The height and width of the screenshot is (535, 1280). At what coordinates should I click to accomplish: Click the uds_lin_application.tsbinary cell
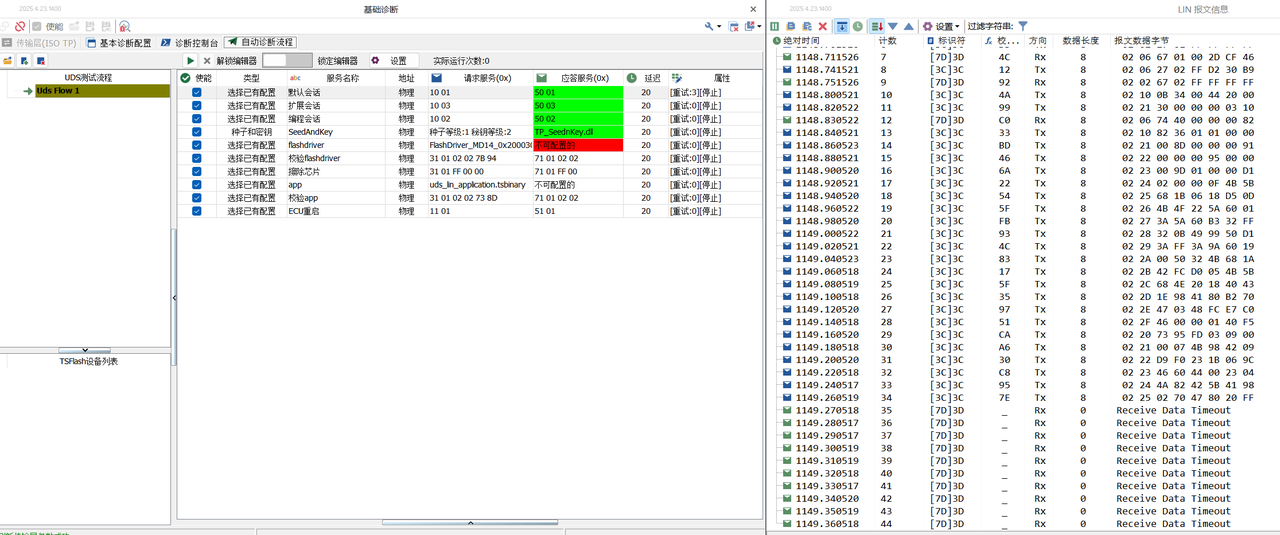(x=479, y=184)
